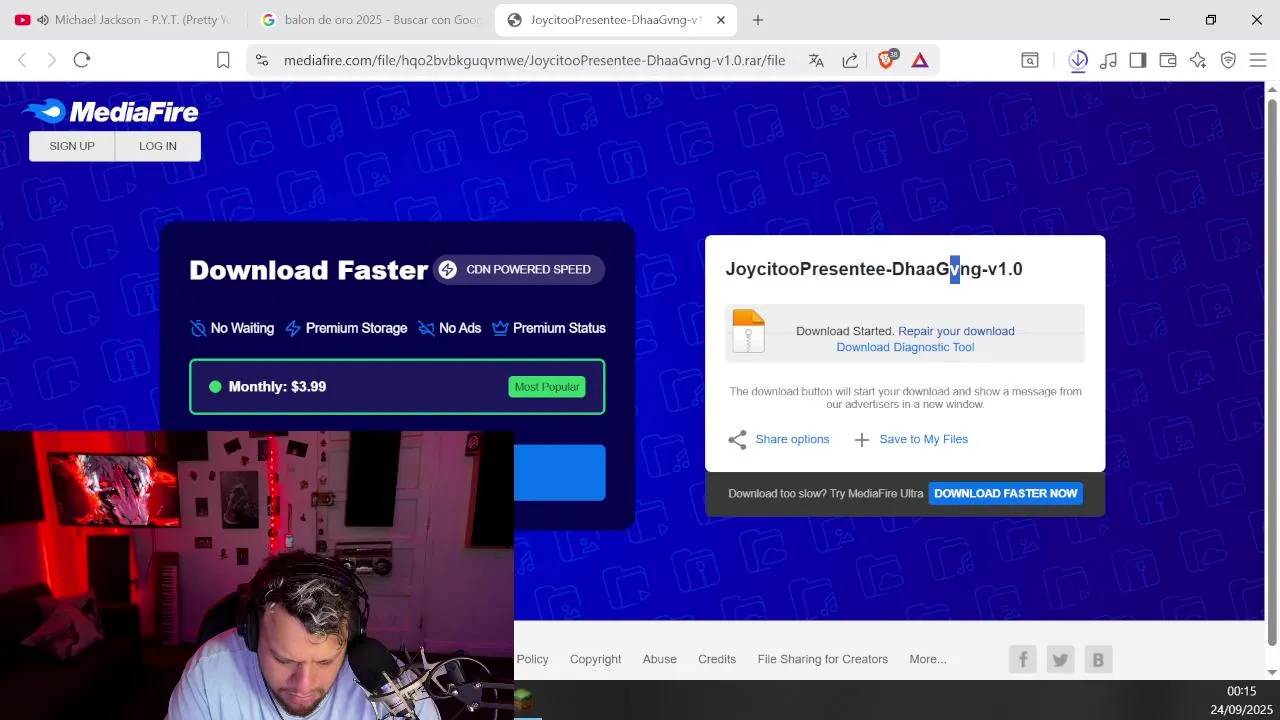Click the Share options link
The image size is (1280, 720).
tap(792, 439)
